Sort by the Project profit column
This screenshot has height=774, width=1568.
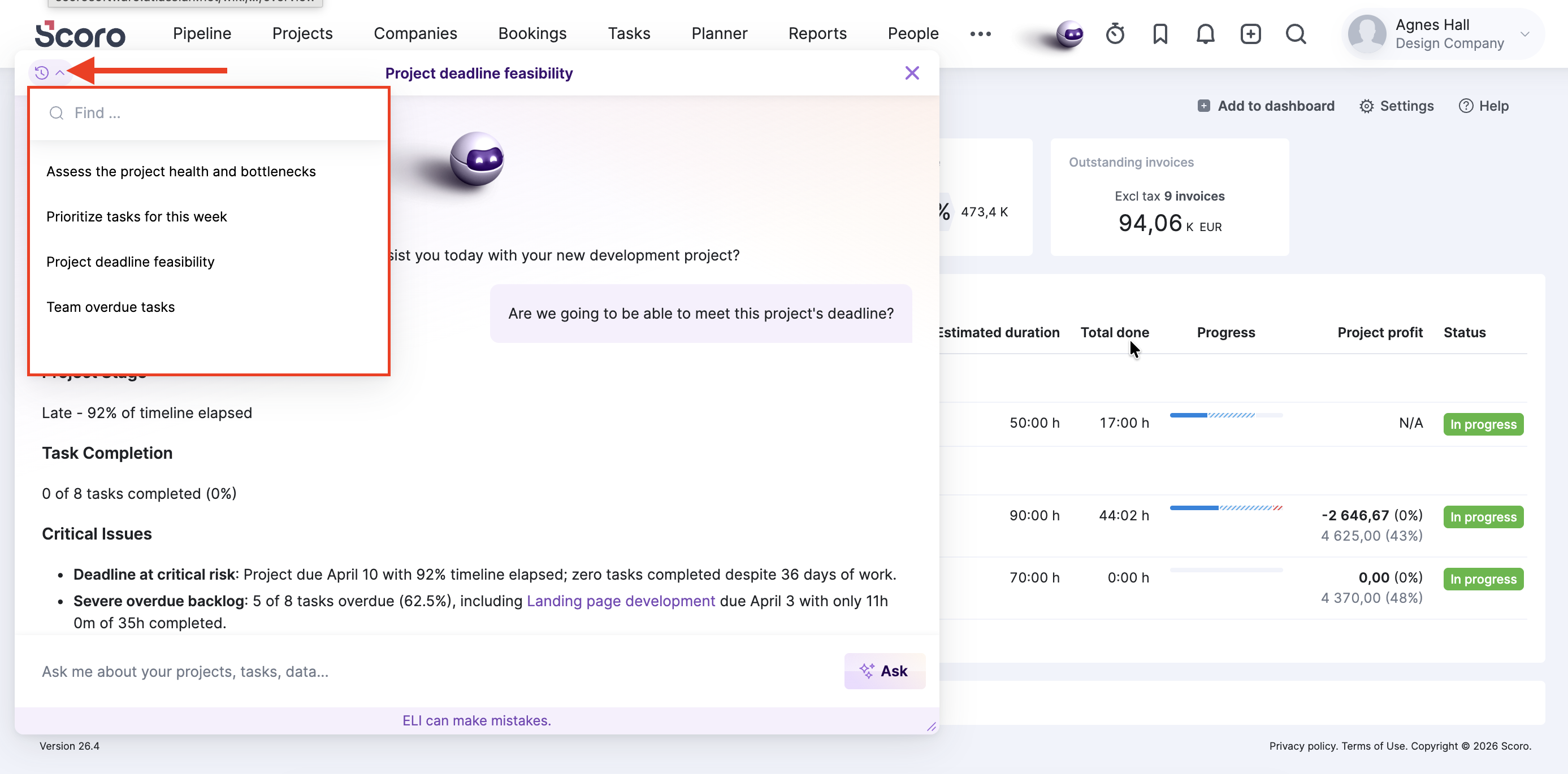click(x=1380, y=332)
